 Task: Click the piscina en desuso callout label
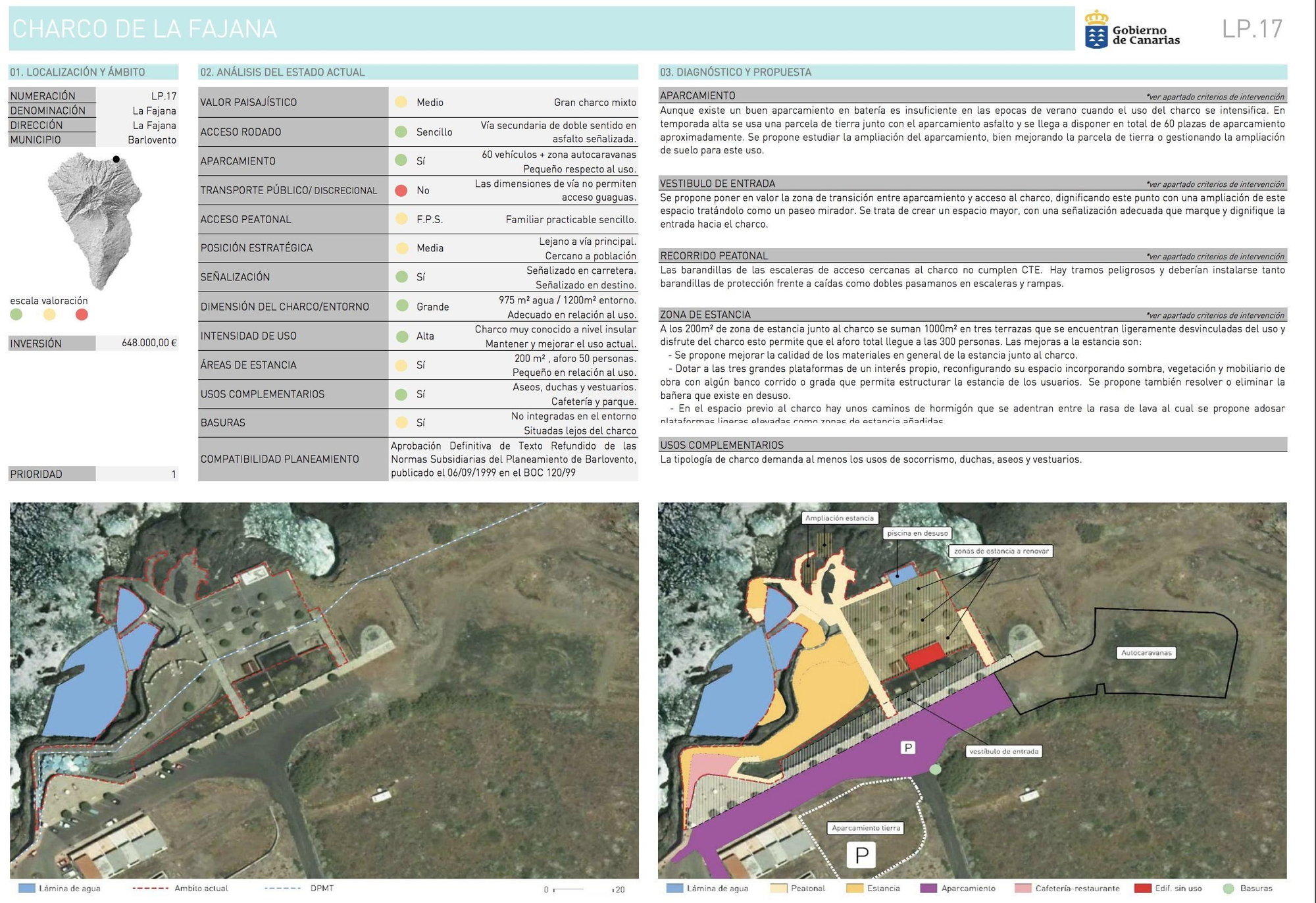(917, 533)
